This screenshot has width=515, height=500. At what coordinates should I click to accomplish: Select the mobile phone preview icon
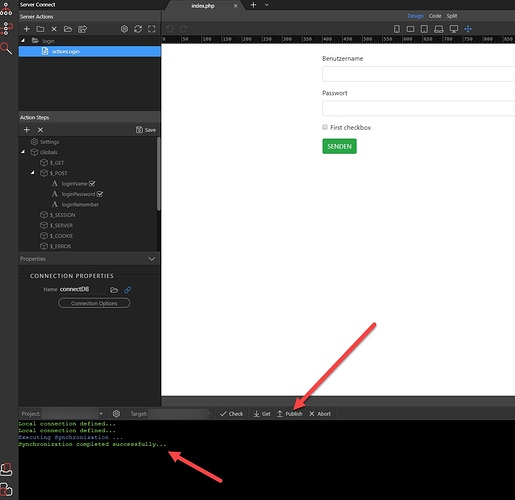click(x=397, y=29)
